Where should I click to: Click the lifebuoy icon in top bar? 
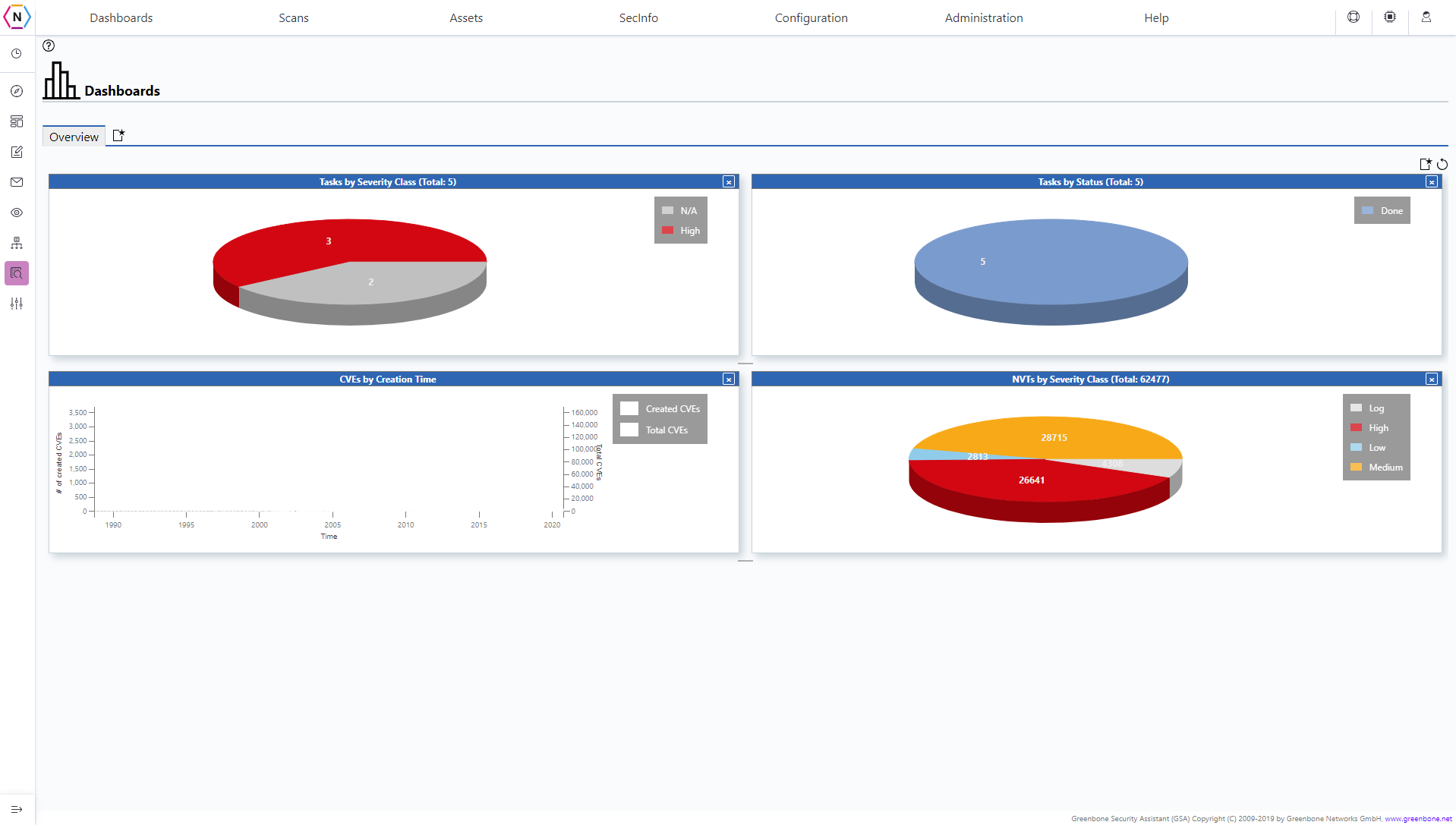[1354, 17]
